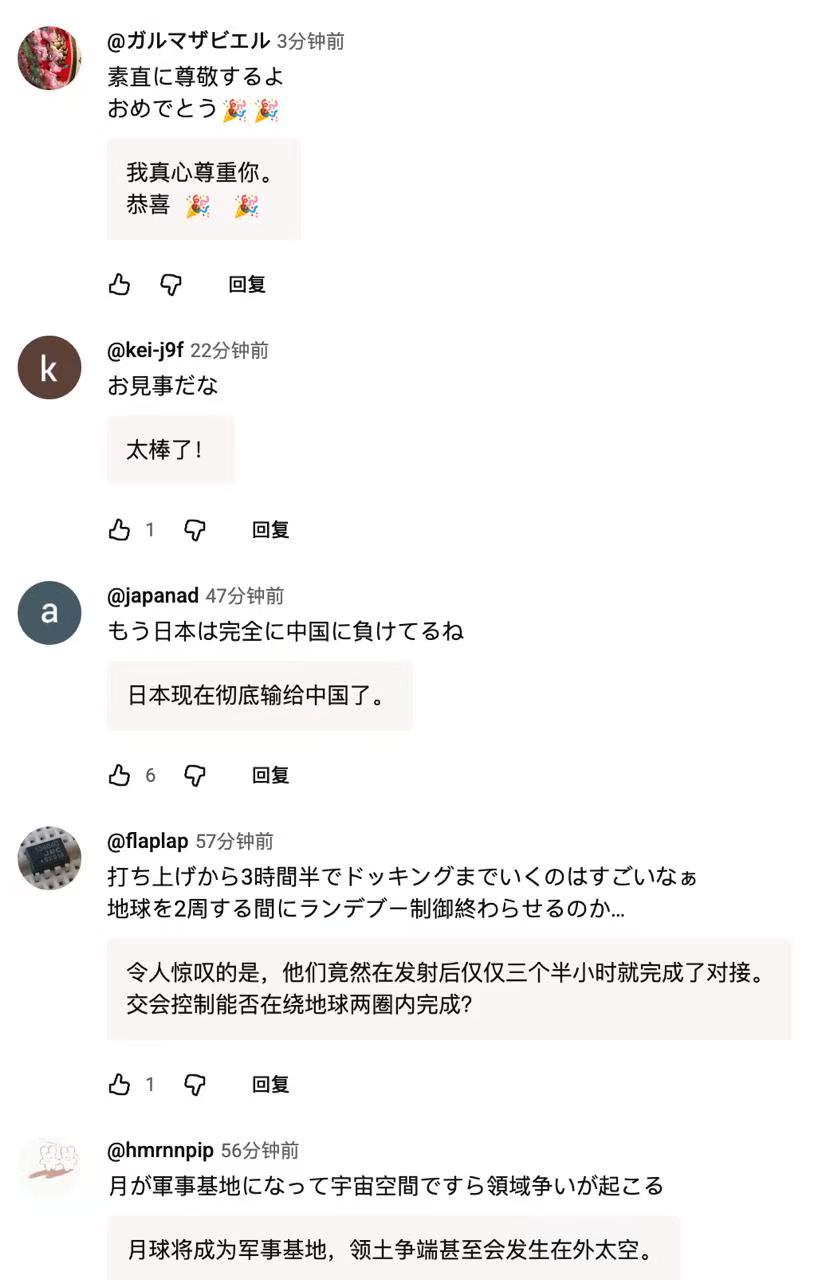Dislike the comment by @ガルマザビエル
826x1280 pixels.
click(172, 285)
